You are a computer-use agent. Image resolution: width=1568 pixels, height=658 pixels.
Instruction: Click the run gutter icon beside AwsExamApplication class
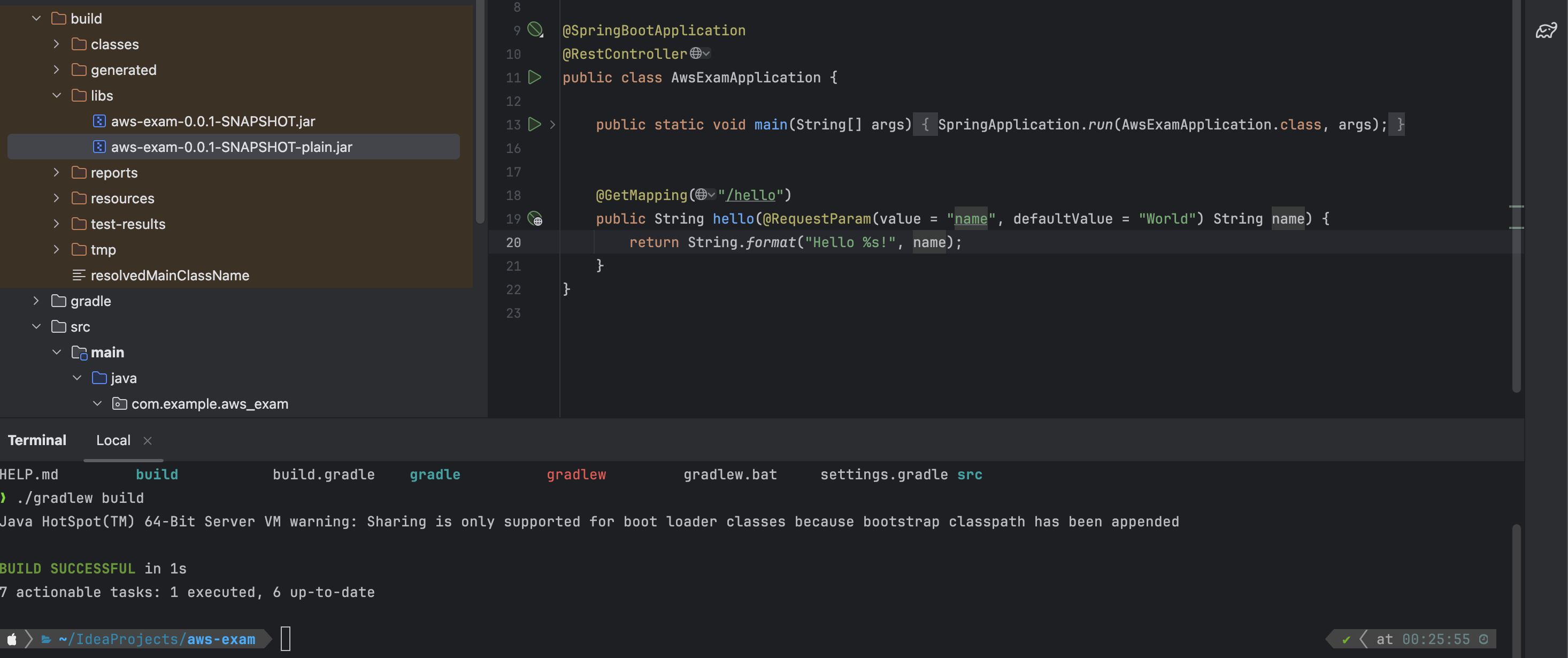click(x=534, y=78)
